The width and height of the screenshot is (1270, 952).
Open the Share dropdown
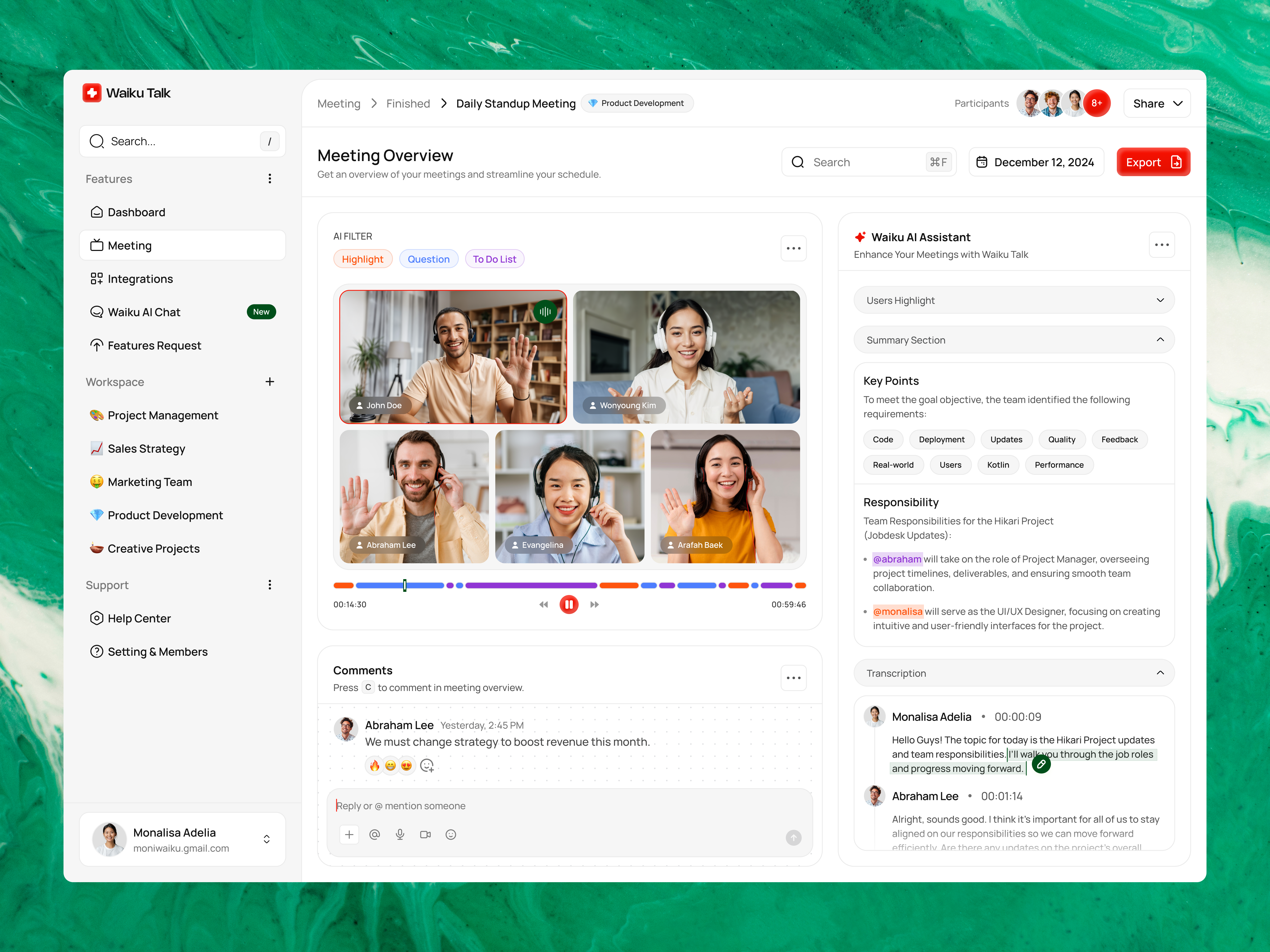[x=1157, y=103]
